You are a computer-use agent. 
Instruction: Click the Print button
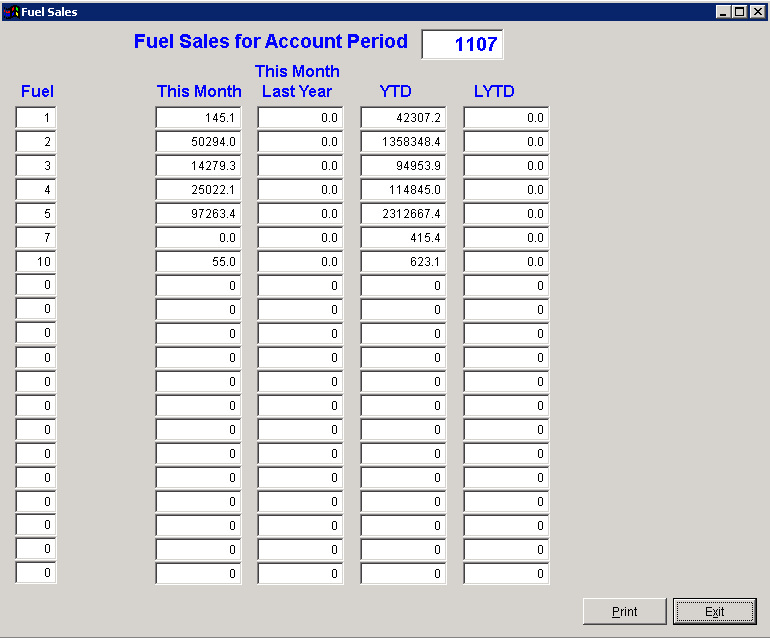point(624,611)
